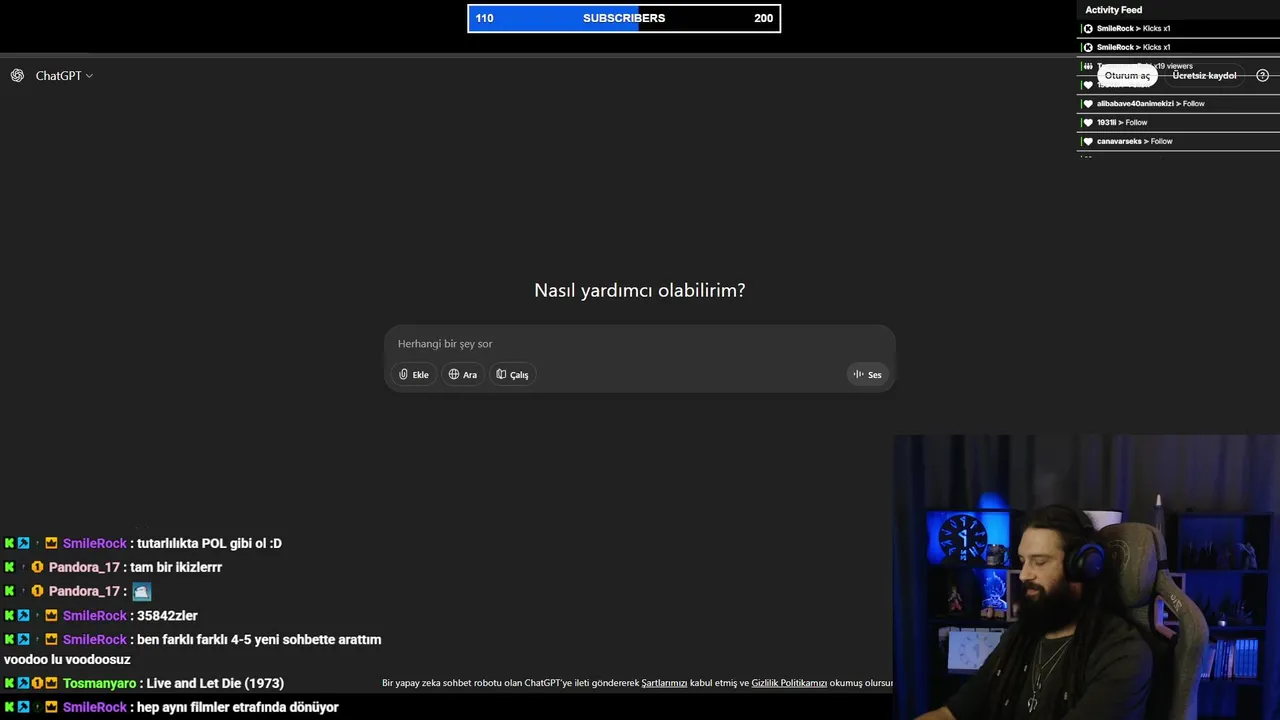Click the Oturum aç button
The height and width of the screenshot is (720, 1280).
coord(1127,76)
